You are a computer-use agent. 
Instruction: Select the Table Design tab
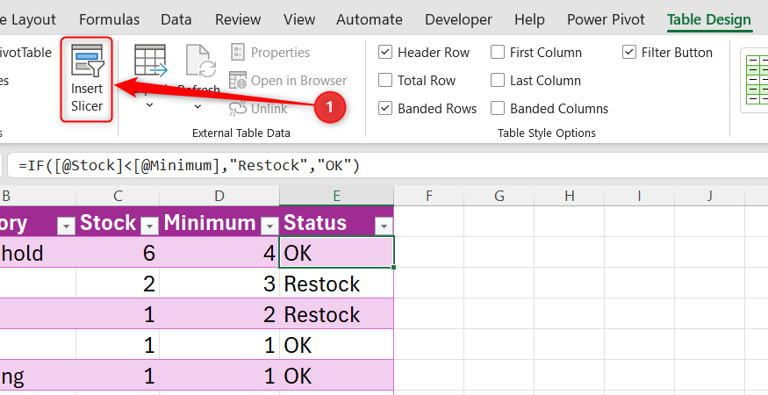[709, 20]
